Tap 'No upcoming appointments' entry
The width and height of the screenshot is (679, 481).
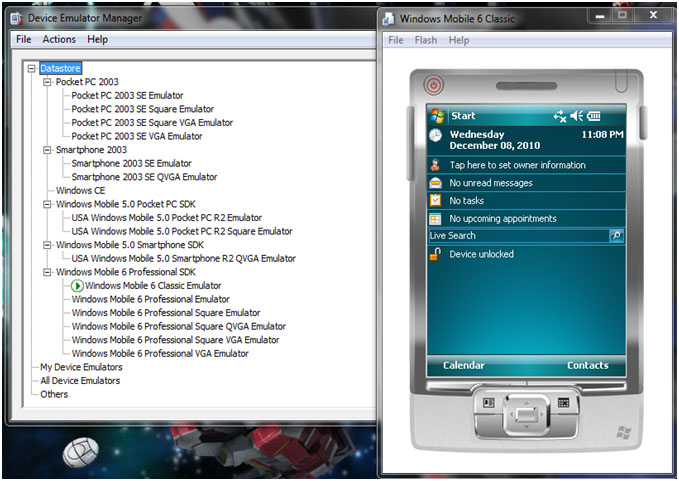(503, 219)
